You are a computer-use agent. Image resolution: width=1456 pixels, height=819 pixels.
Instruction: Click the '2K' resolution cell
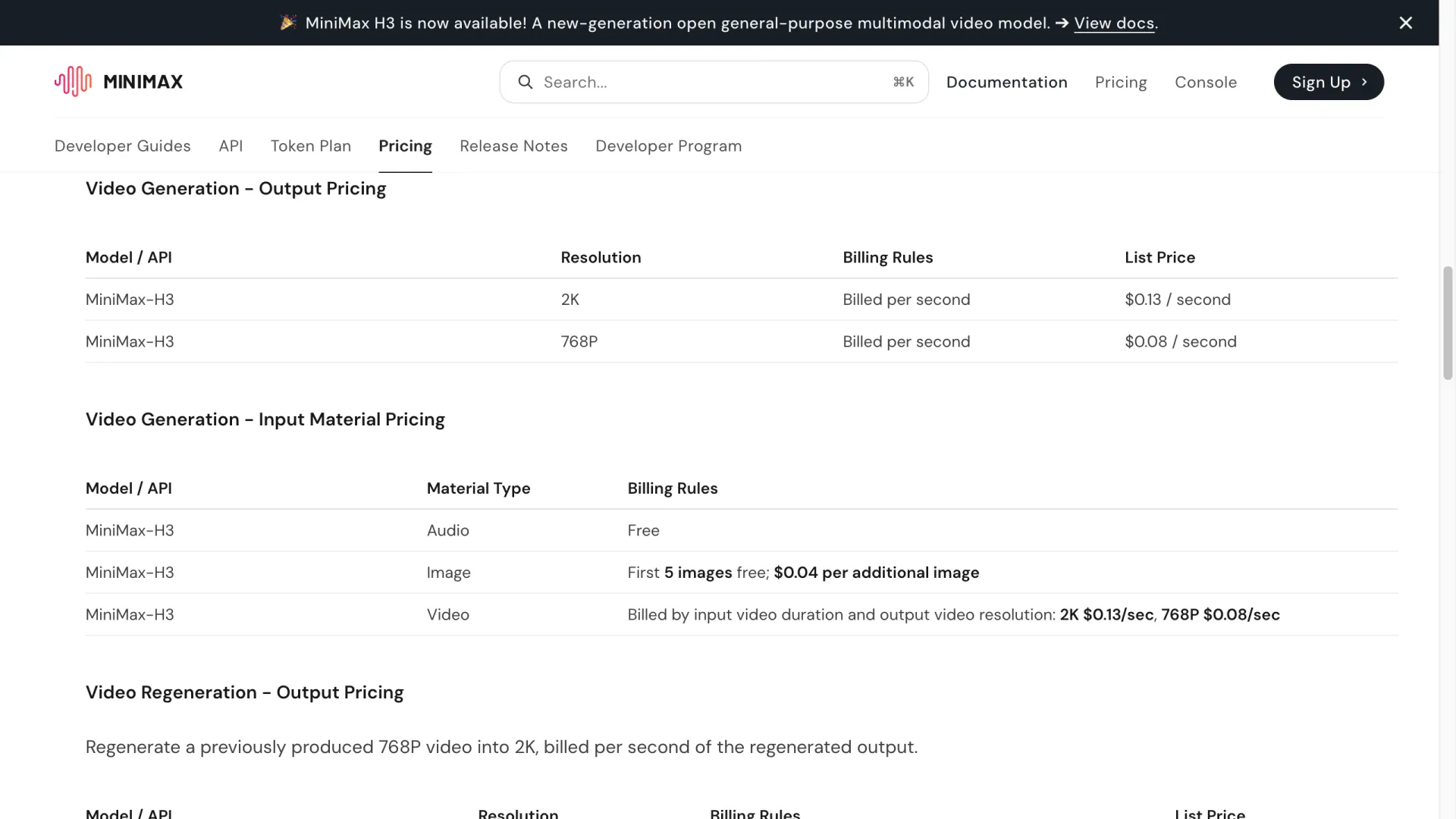point(570,300)
